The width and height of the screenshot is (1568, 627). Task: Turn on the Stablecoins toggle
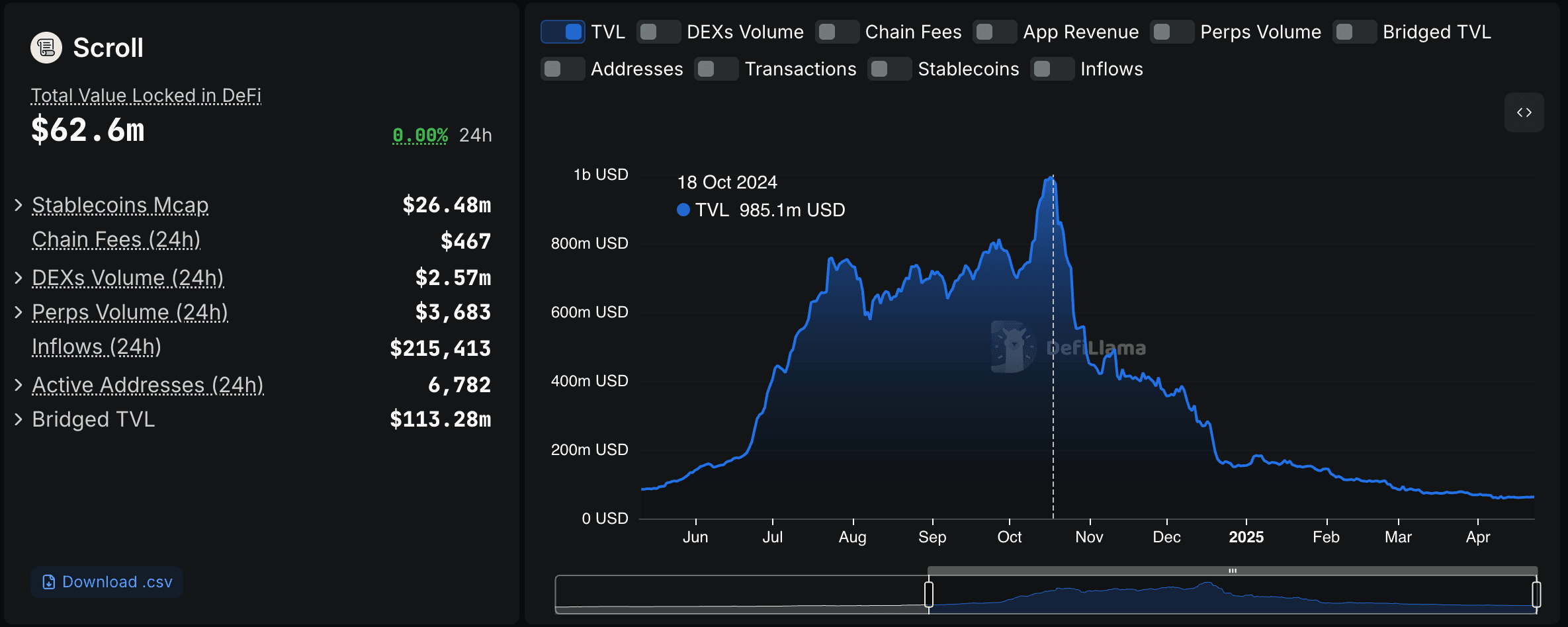890,69
